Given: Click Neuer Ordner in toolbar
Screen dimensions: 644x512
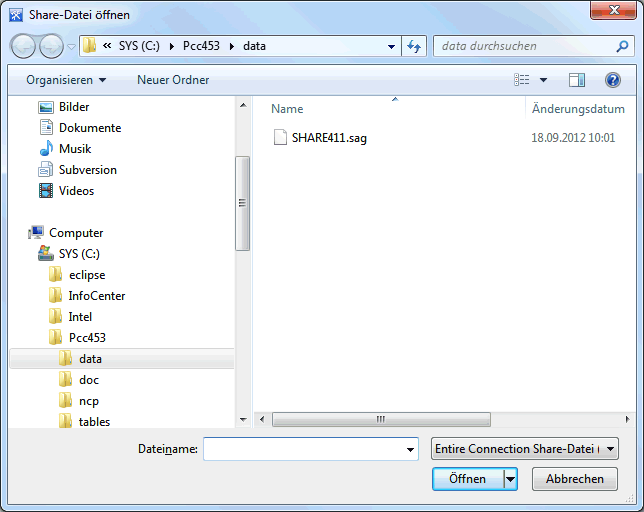Looking at the screenshot, I should (x=173, y=80).
